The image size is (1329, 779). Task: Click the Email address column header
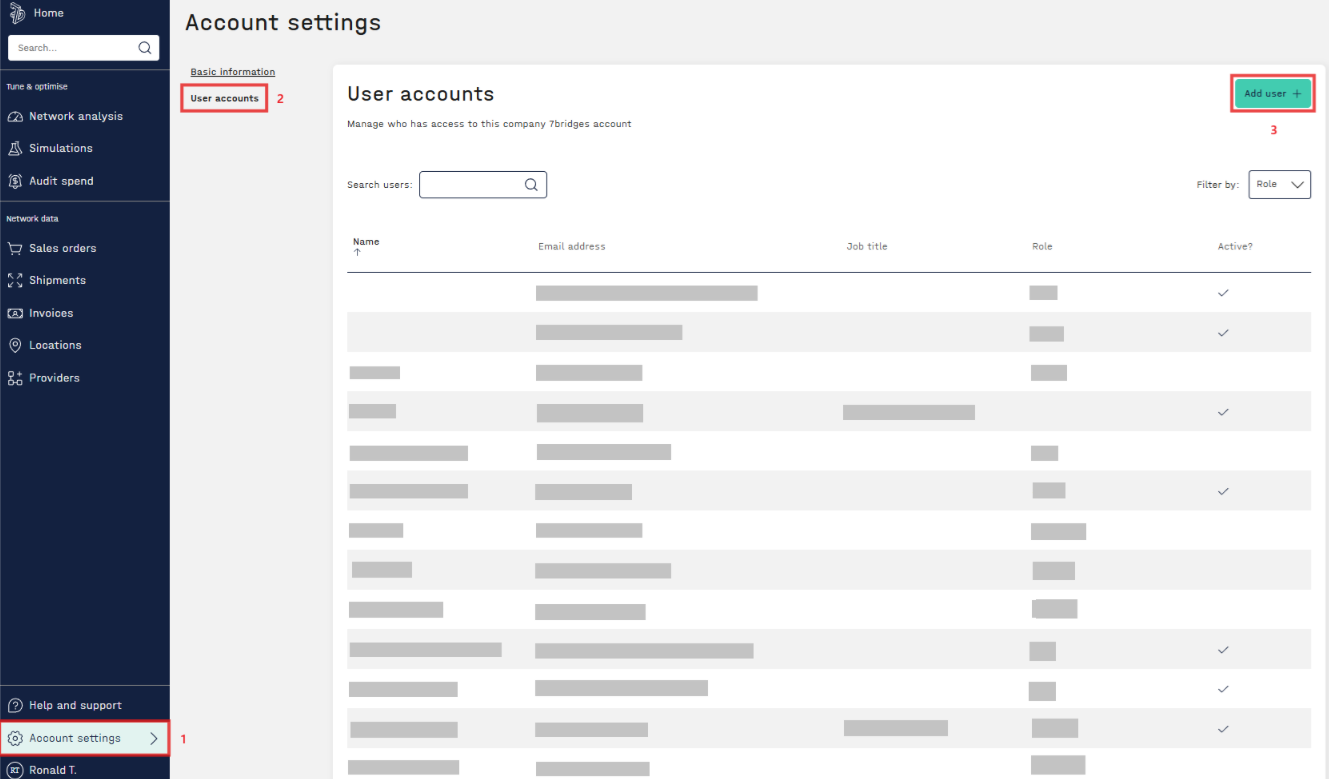(x=572, y=246)
